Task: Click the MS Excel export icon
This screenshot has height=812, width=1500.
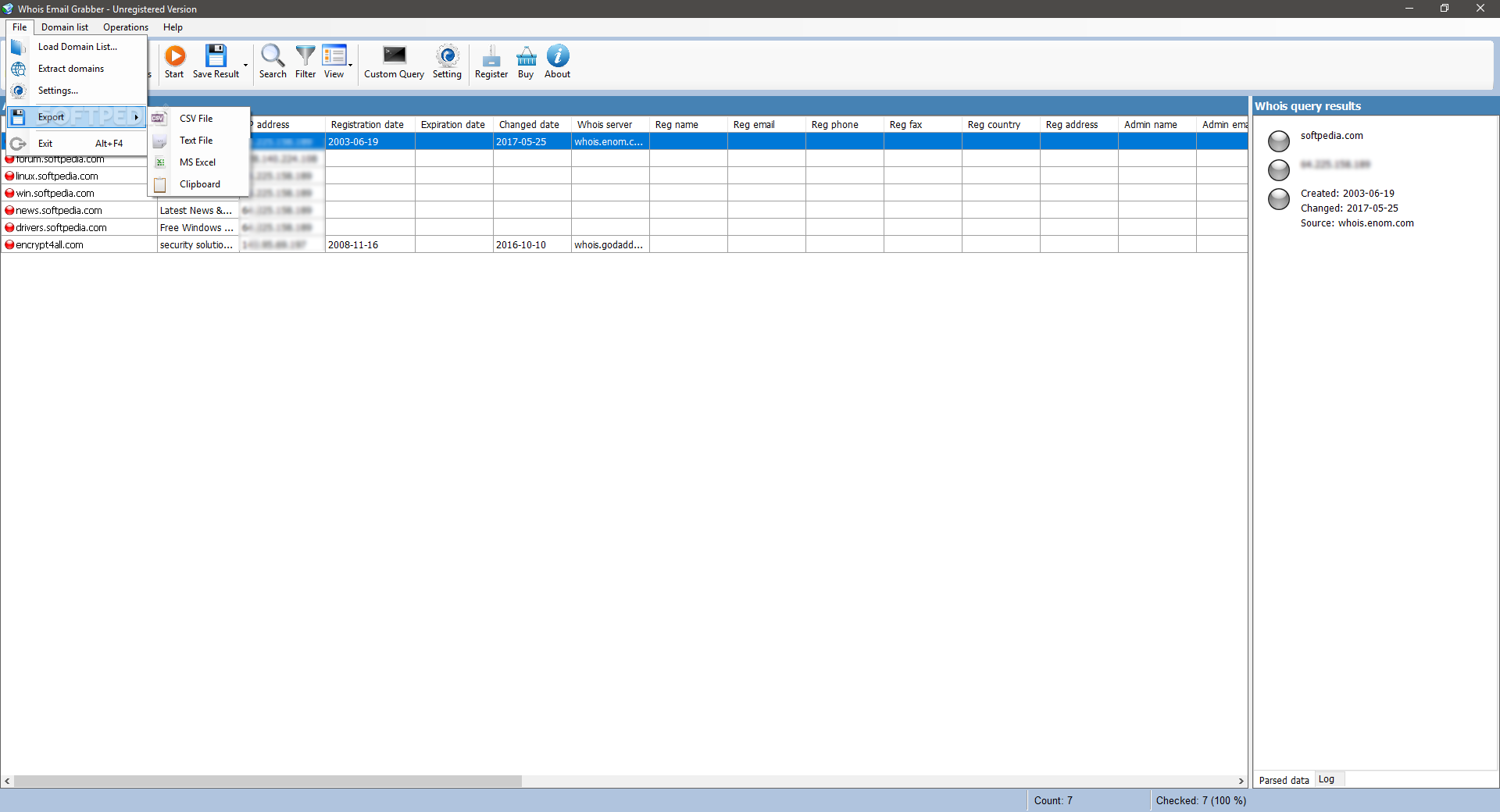Action: [x=159, y=162]
